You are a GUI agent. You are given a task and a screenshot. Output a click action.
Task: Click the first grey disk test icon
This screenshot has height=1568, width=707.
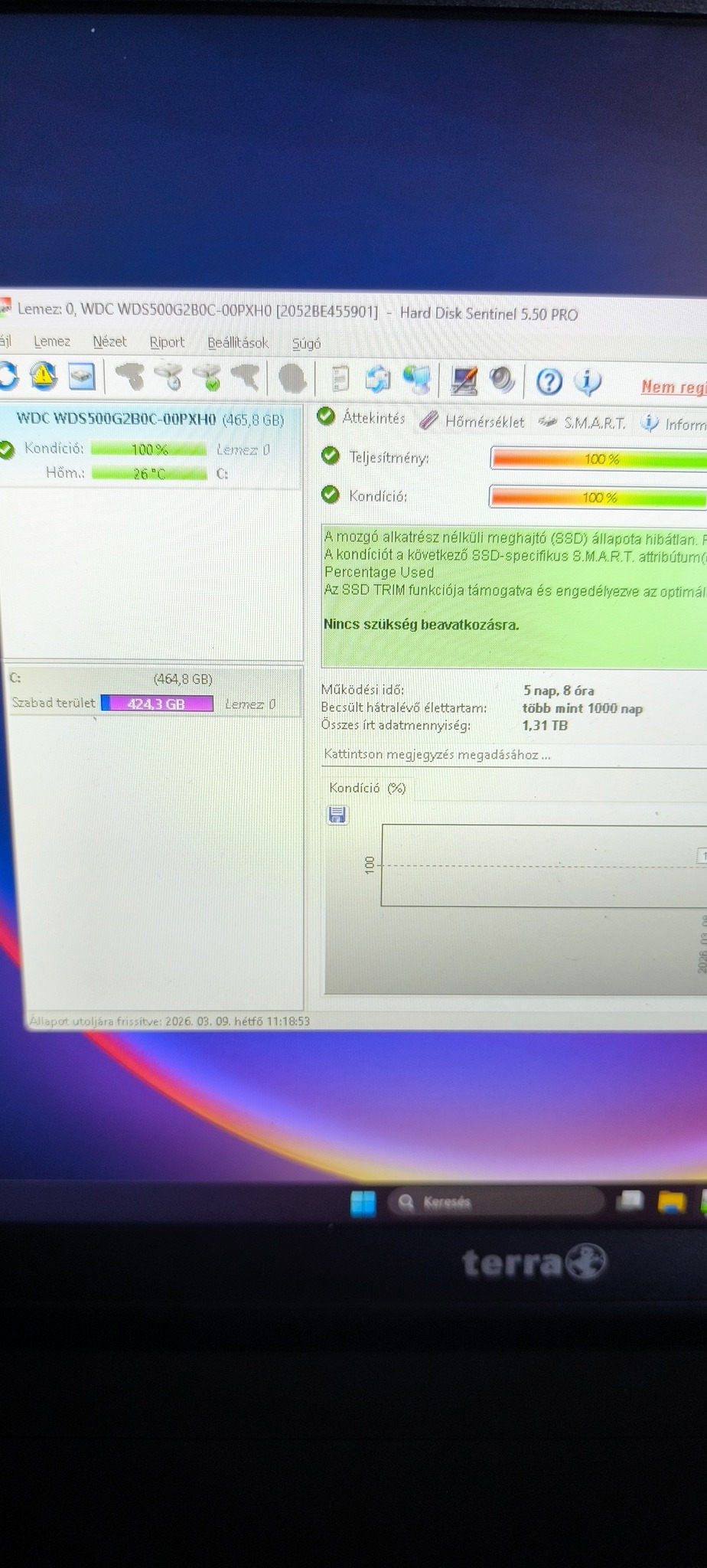pyautogui.click(x=130, y=377)
